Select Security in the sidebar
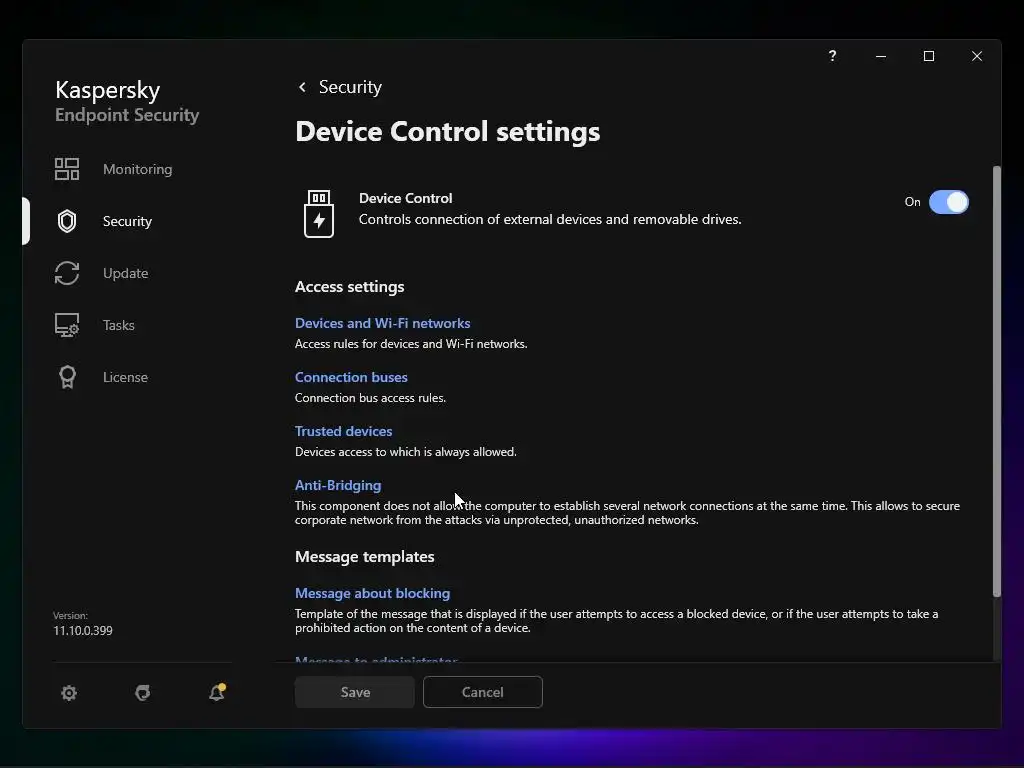This screenshot has height=768, width=1024. 127,221
